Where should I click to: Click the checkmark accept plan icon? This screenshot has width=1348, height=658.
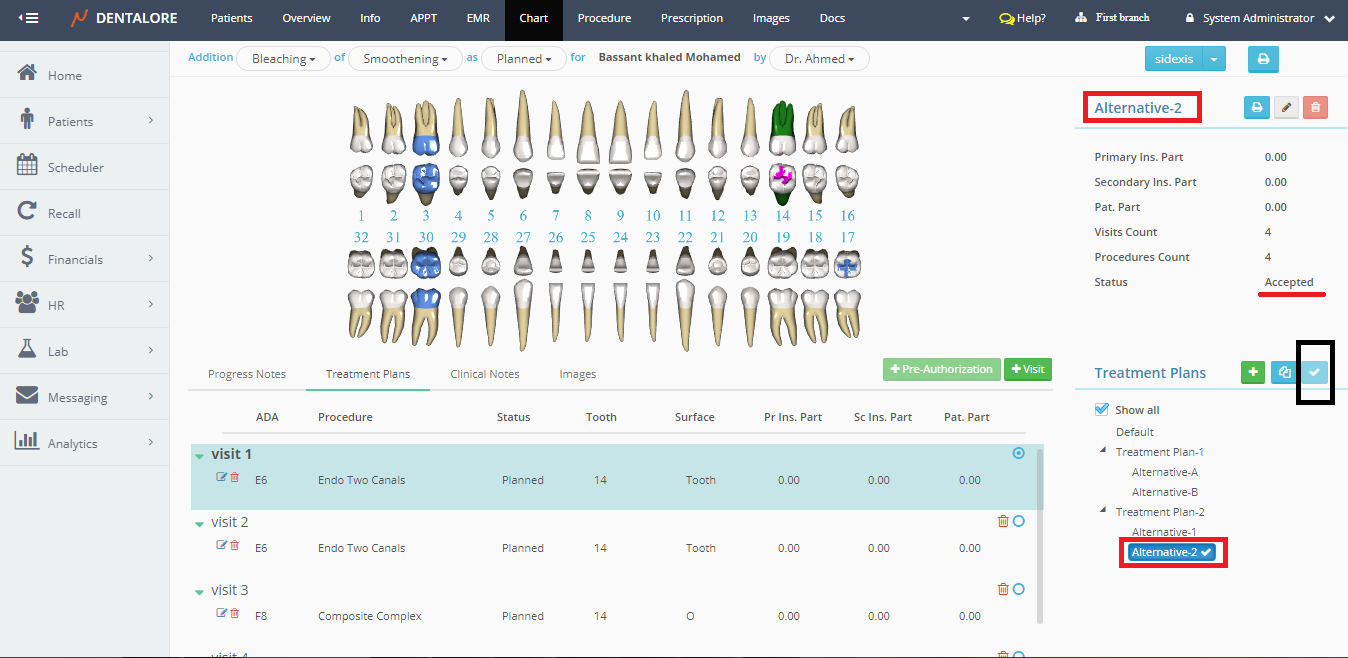click(x=1315, y=372)
